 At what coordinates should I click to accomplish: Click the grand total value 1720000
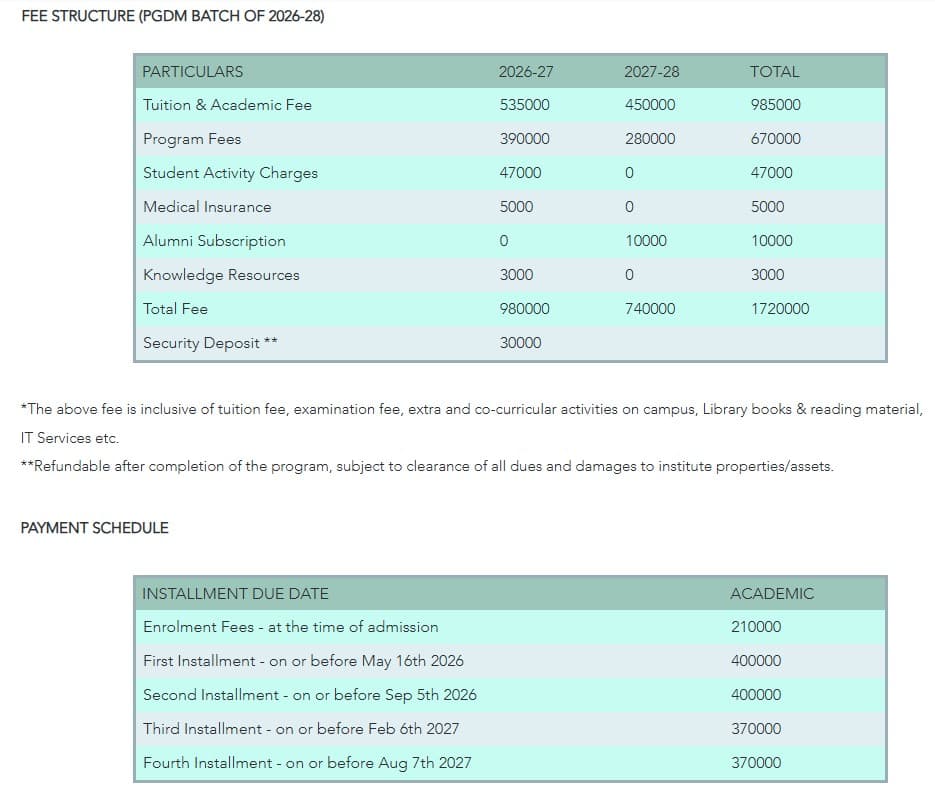click(x=780, y=309)
